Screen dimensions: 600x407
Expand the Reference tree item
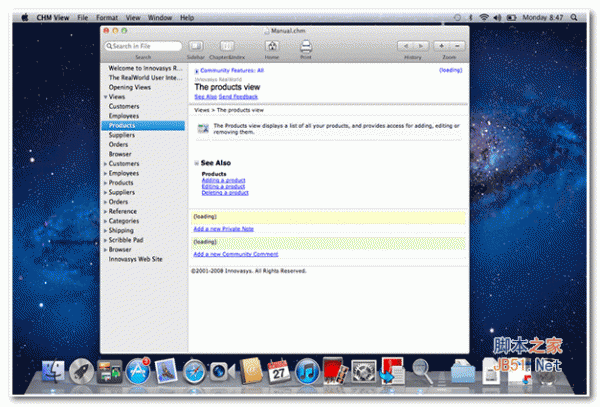tap(105, 212)
